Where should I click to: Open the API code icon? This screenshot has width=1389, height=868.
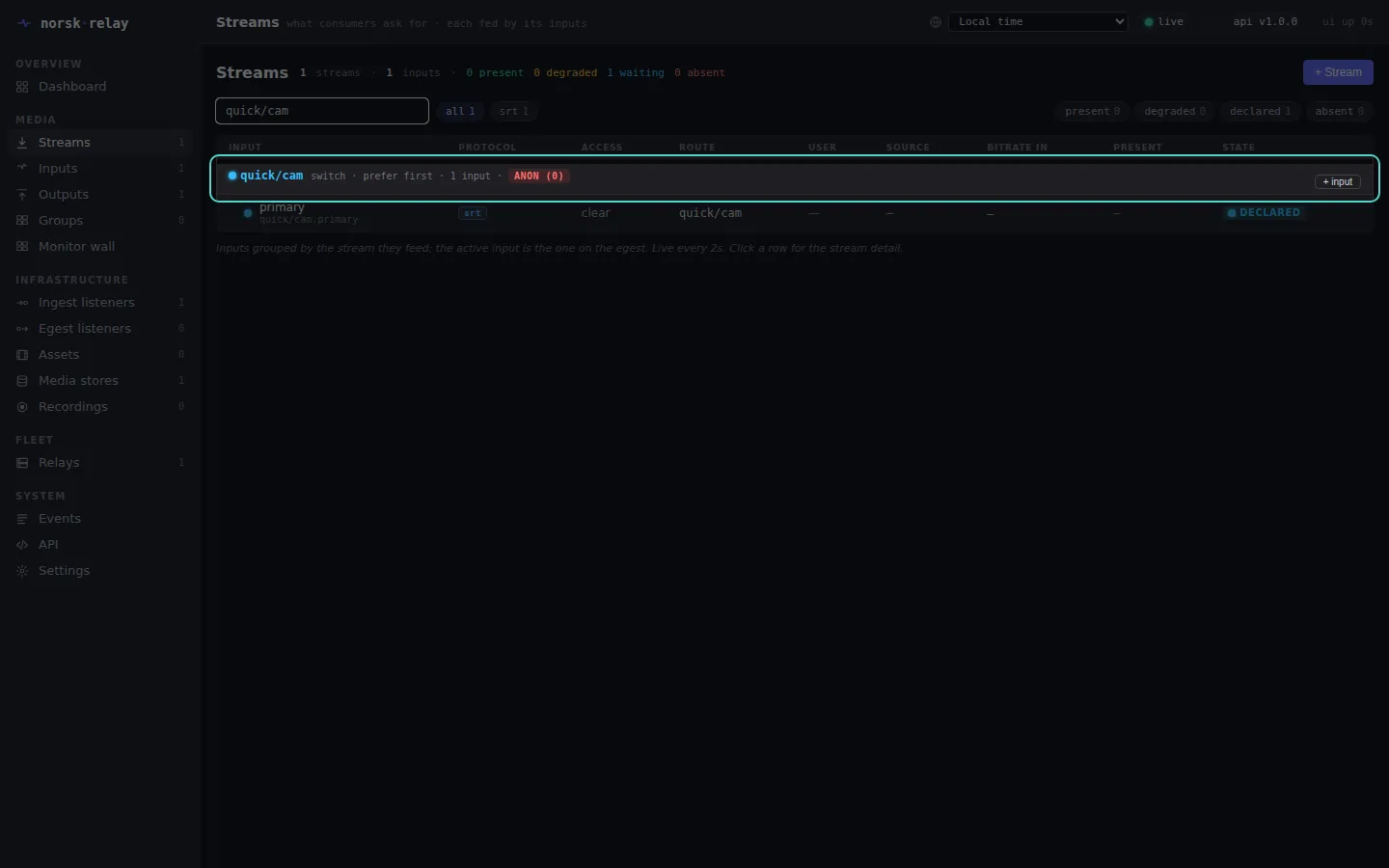22,545
